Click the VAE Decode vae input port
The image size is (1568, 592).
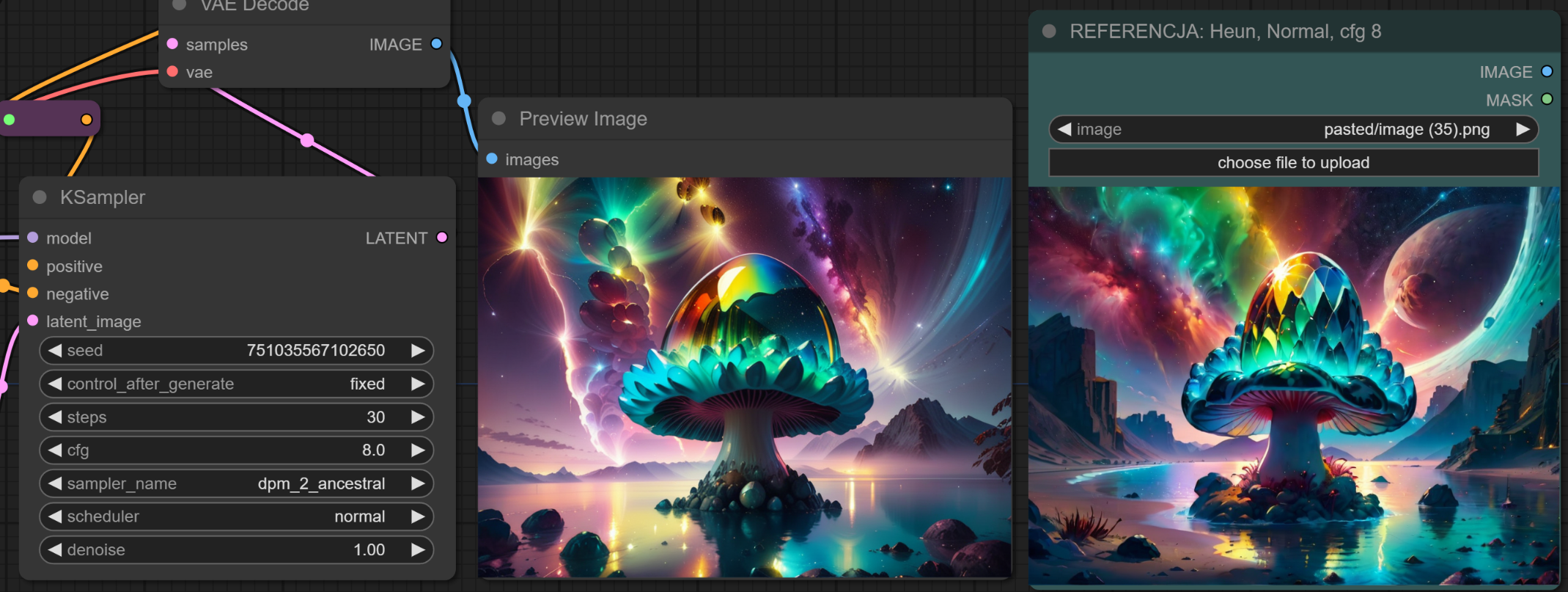[173, 72]
